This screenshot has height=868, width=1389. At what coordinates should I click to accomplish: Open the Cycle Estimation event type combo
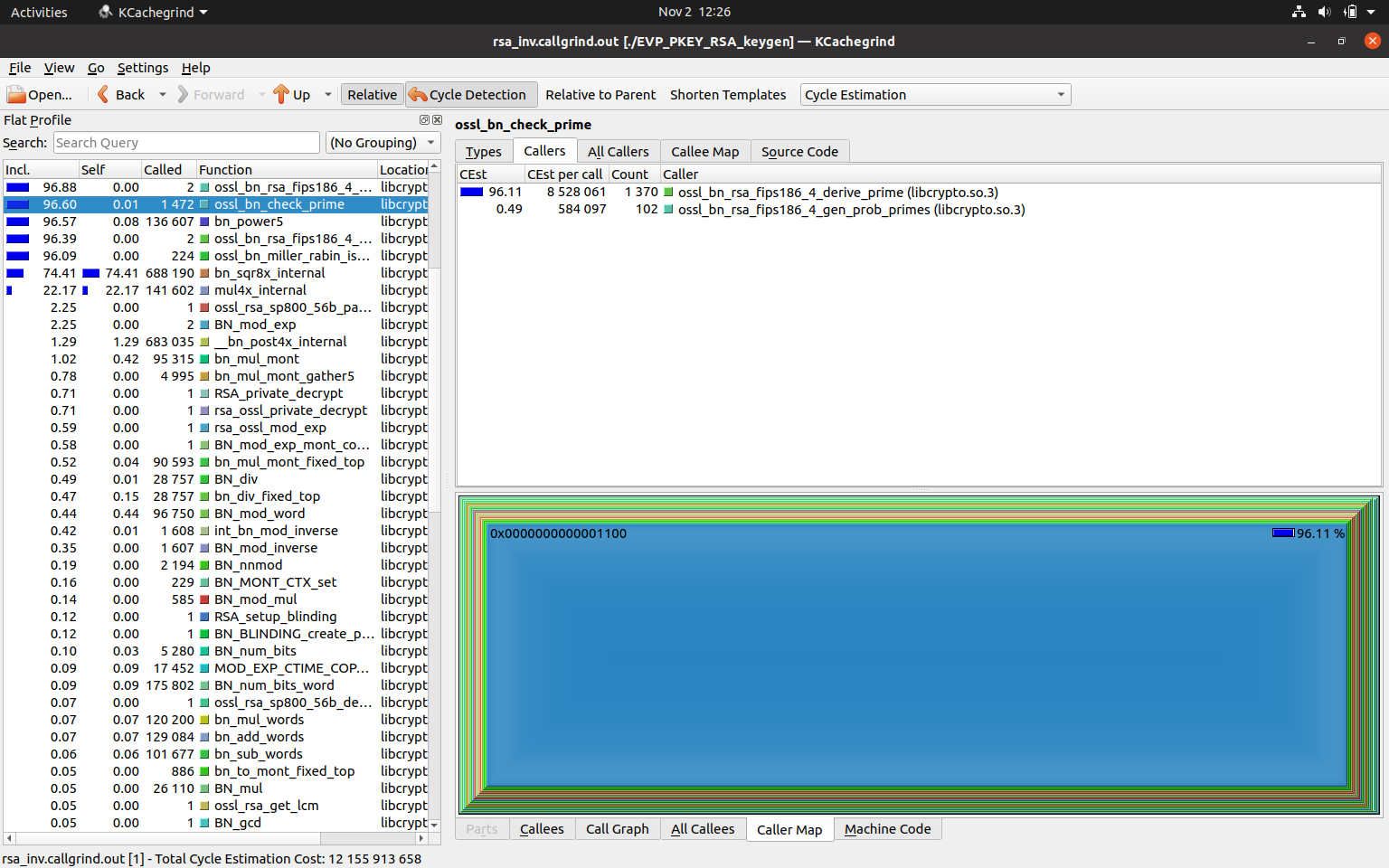tap(935, 95)
